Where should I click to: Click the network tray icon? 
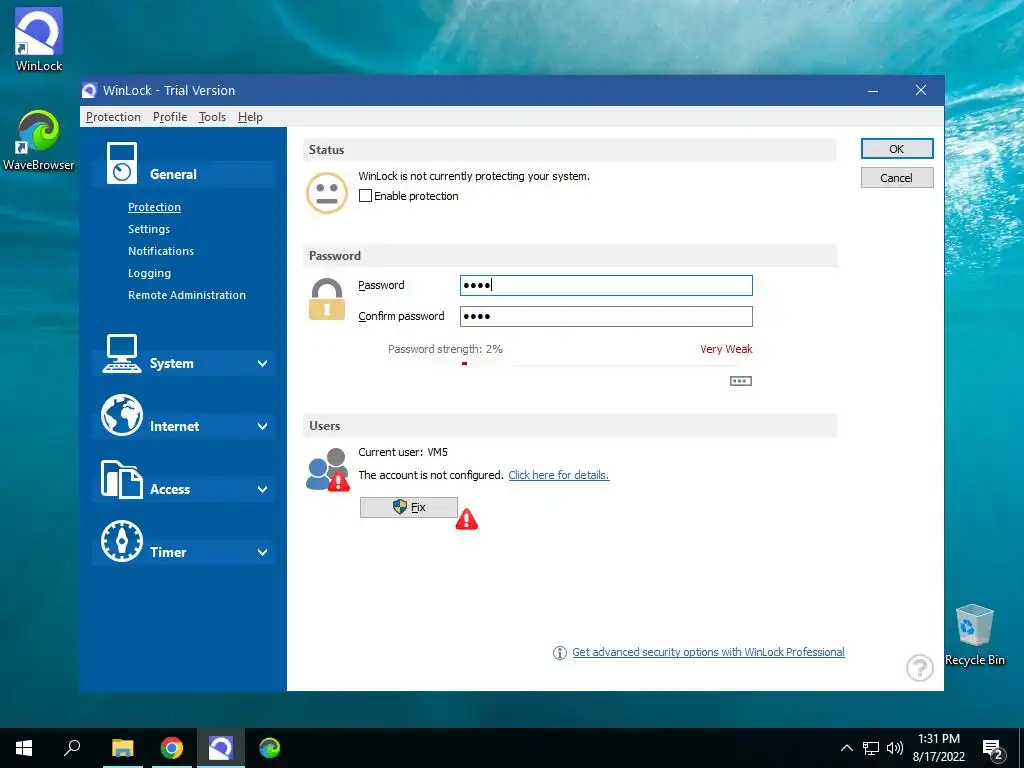(871, 748)
